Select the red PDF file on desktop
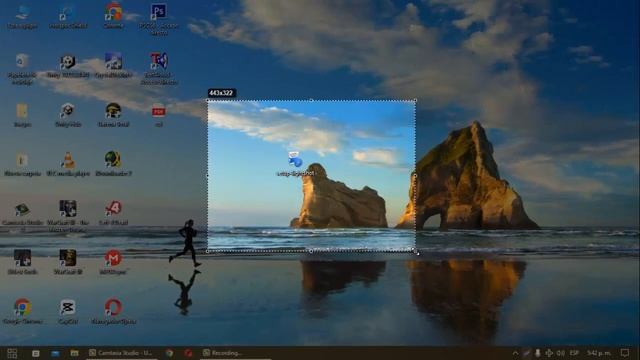This screenshot has width=640, height=360. pyautogui.click(x=159, y=115)
